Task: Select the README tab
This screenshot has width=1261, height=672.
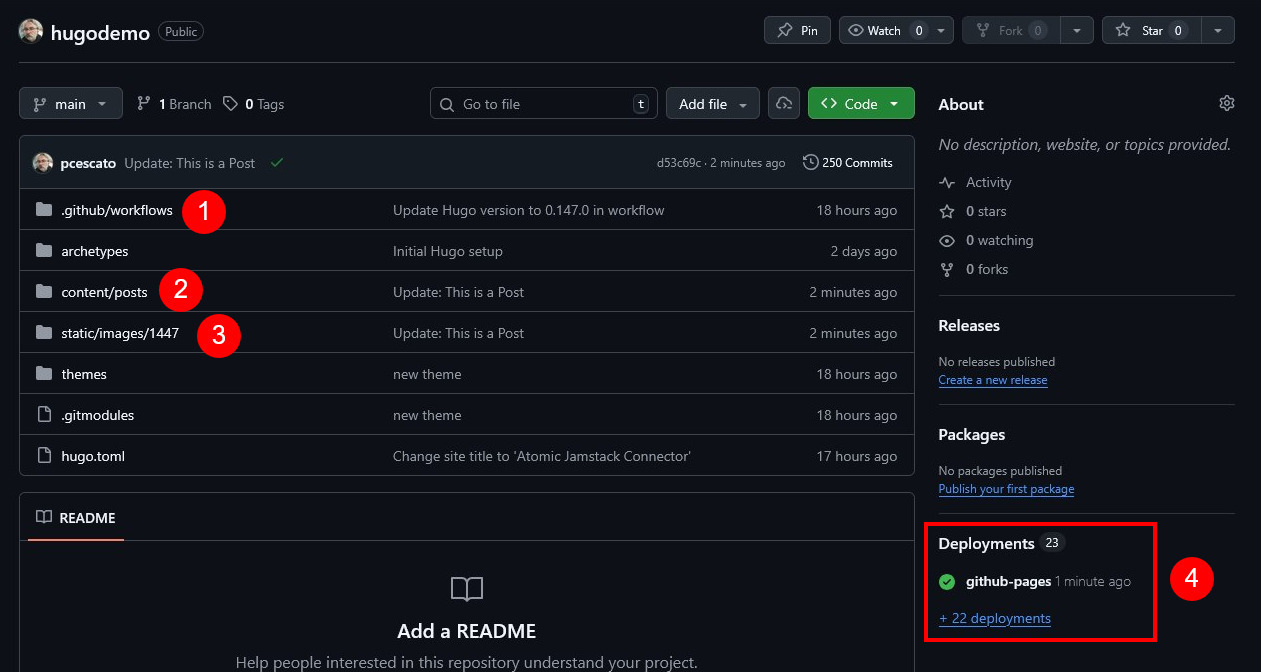Action: [x=76, y=518]
